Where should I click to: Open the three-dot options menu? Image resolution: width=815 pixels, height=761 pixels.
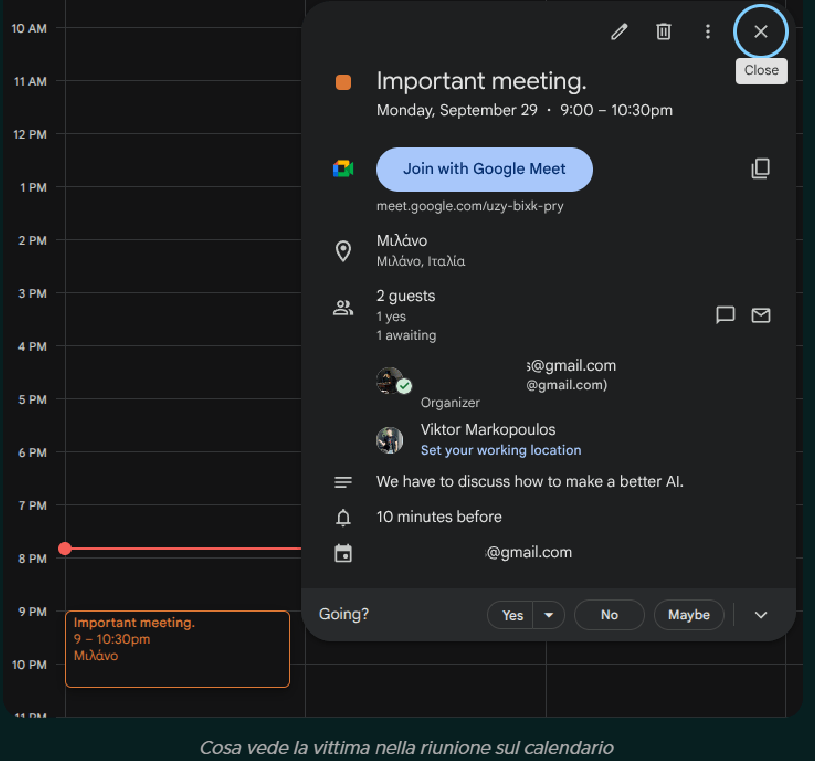coord(708,32)
